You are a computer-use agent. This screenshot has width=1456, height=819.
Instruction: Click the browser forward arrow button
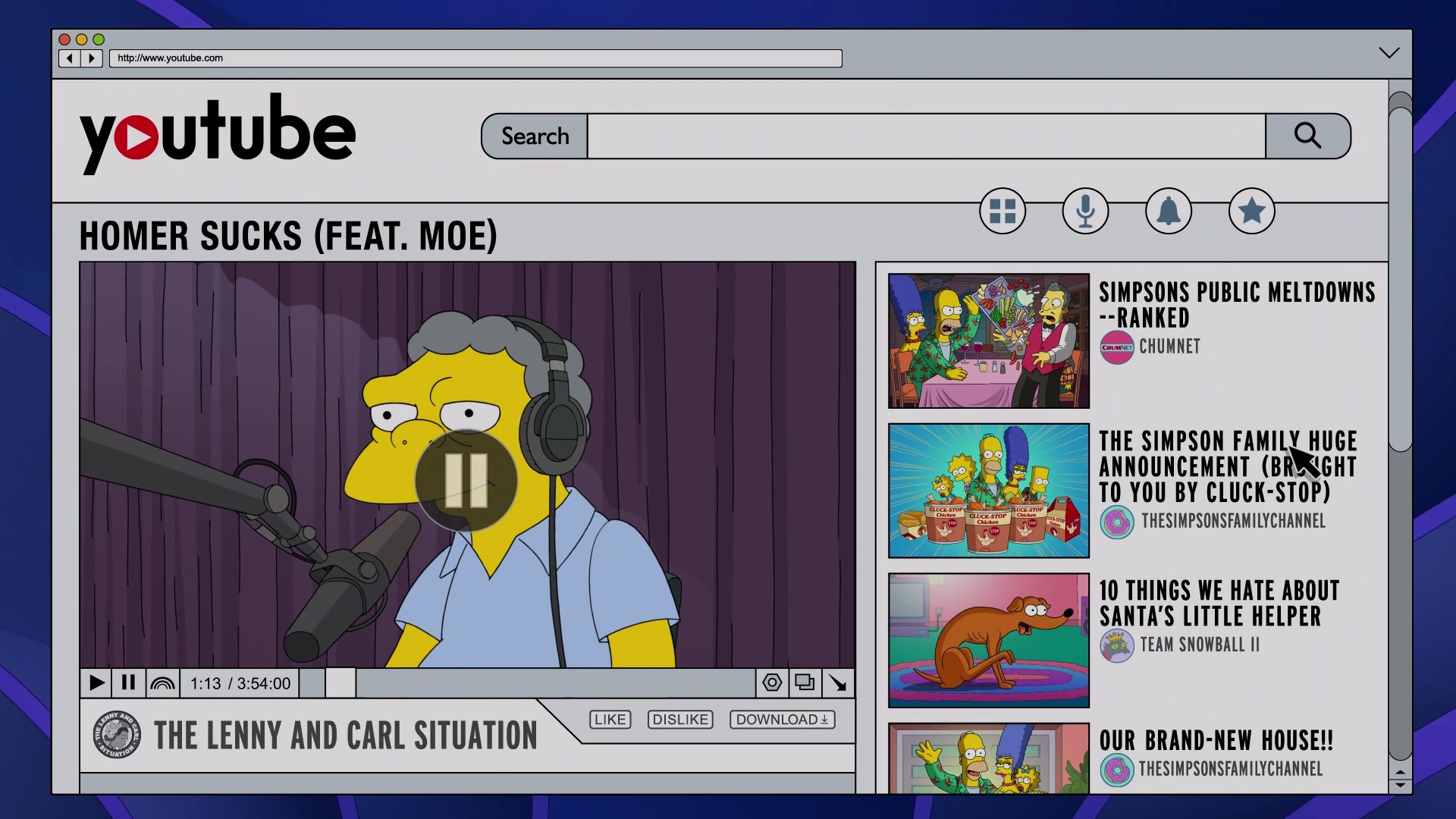click(x=92, y=58)
